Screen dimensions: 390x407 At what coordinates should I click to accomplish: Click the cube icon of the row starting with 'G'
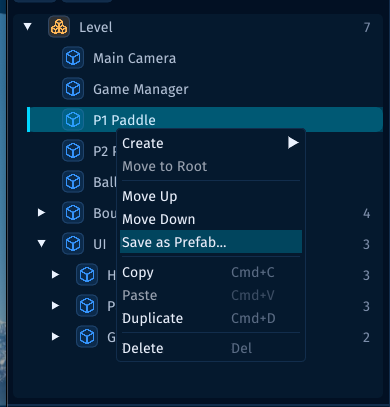coord(87,337)
